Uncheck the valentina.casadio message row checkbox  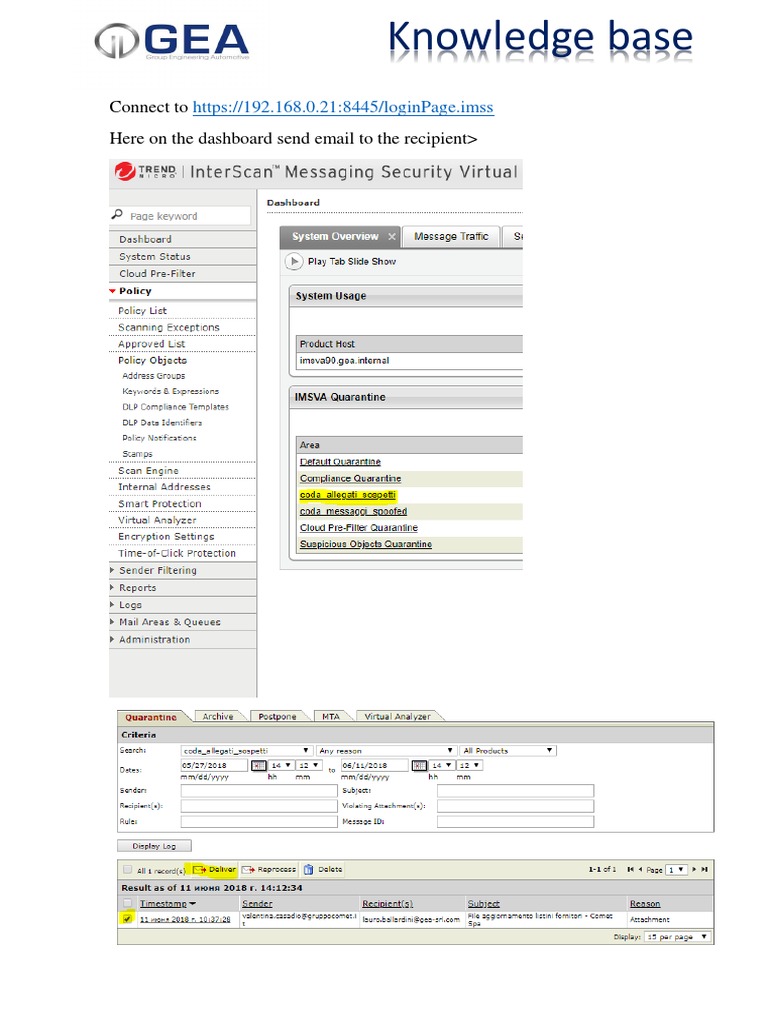click(x=127, y=919)
